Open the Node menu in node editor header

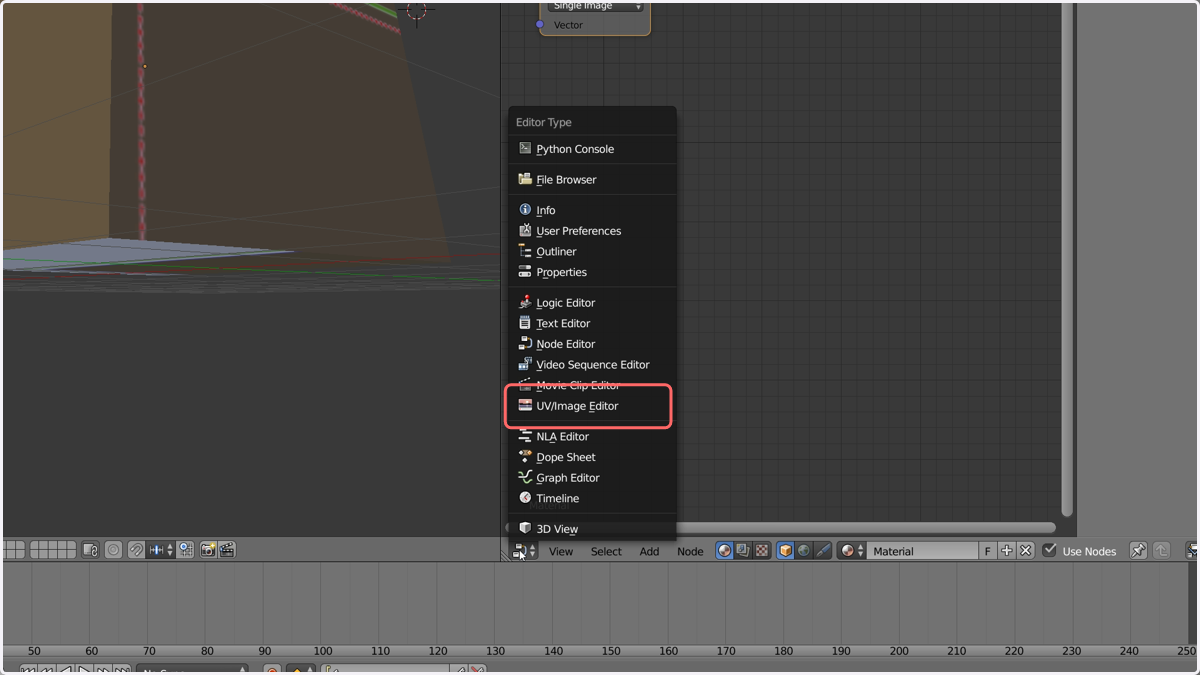click(x=690, y=551)
